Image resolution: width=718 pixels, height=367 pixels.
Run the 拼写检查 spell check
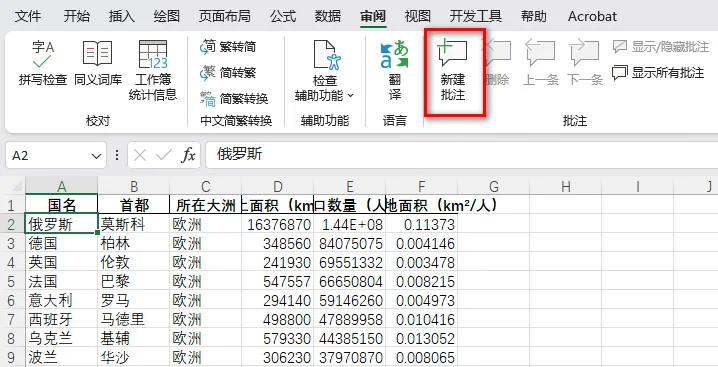click(x=43, y=64)
